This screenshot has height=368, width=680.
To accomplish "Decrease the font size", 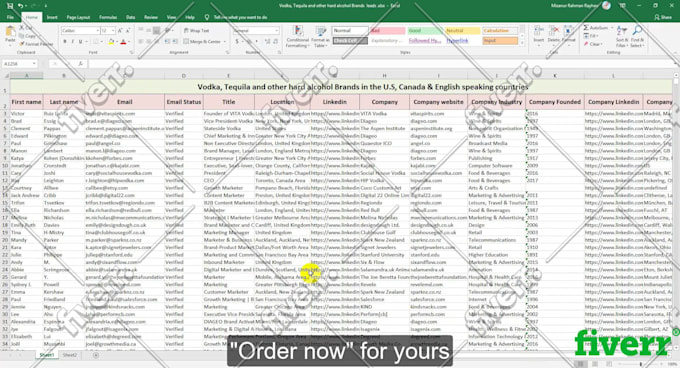I will [128, 31].
